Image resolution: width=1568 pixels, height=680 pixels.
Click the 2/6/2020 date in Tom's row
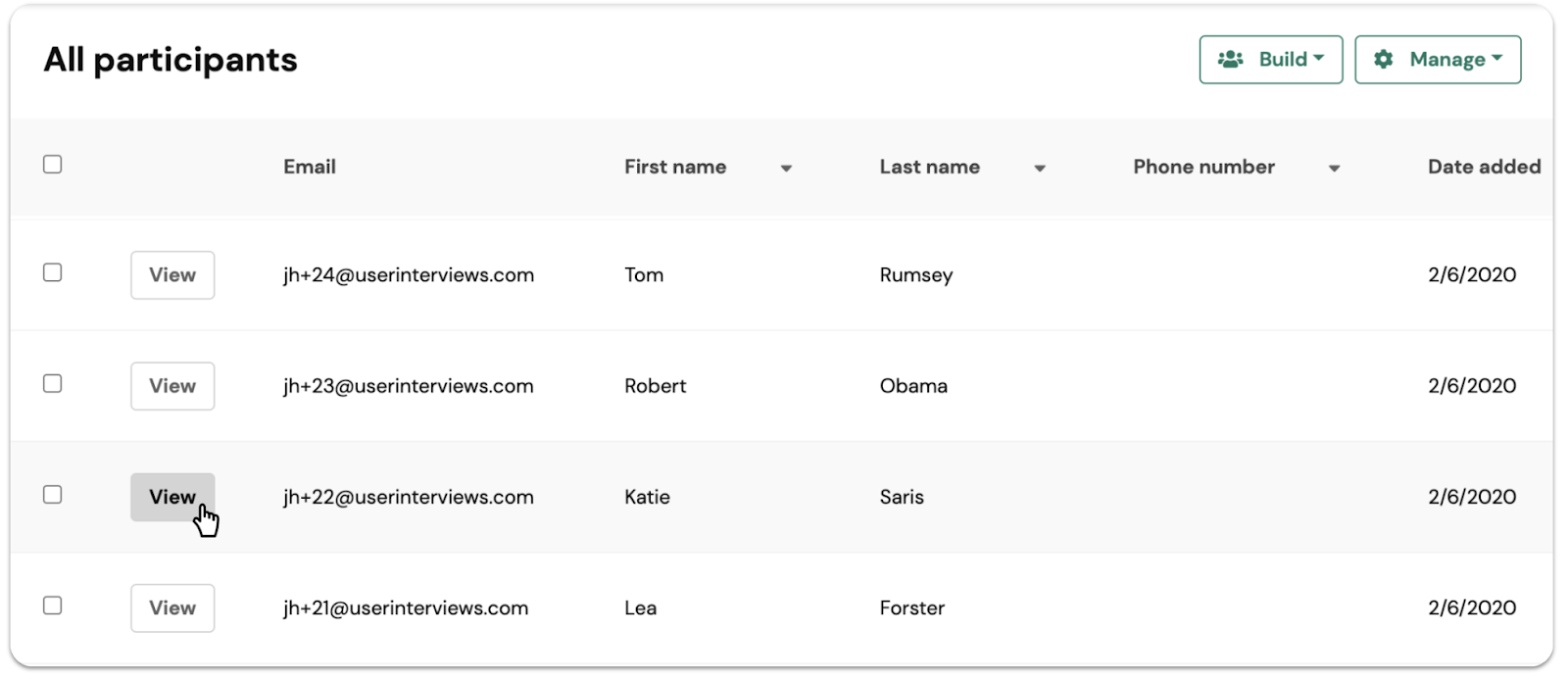[1472, 275]
